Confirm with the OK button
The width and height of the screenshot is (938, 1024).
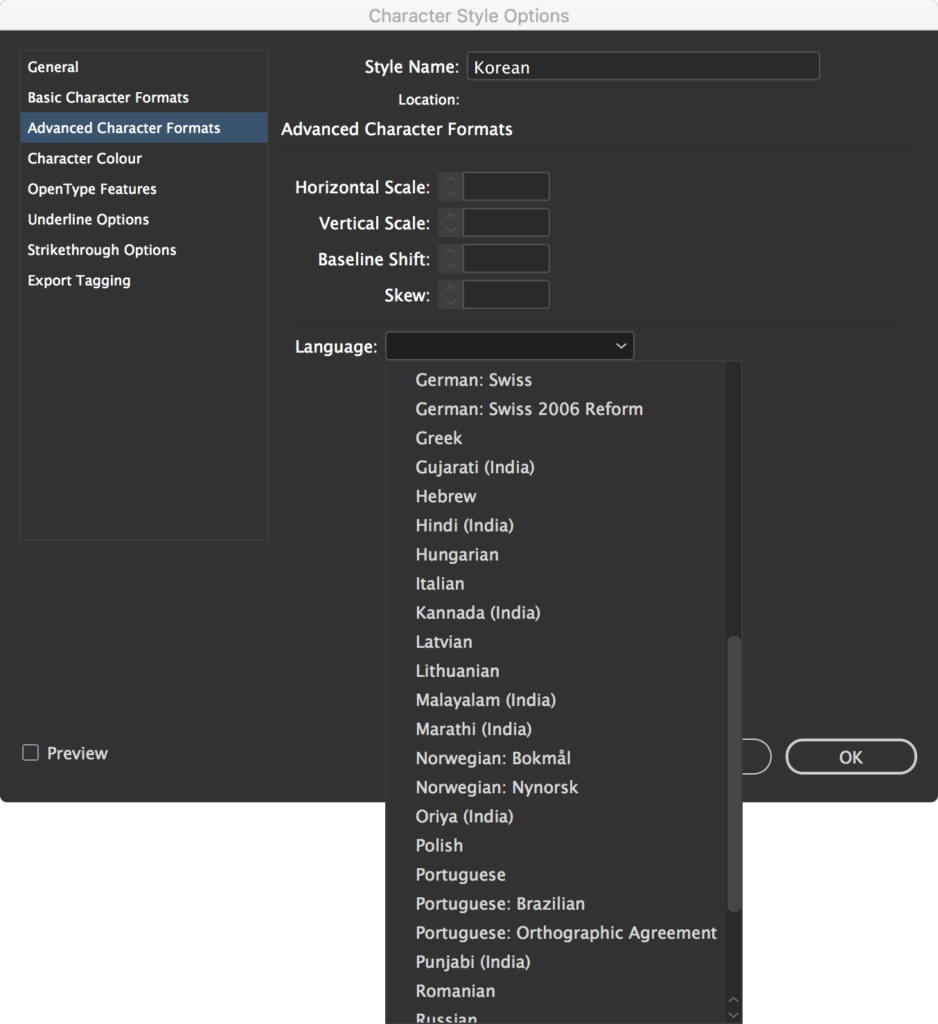[x=850, y=757]
